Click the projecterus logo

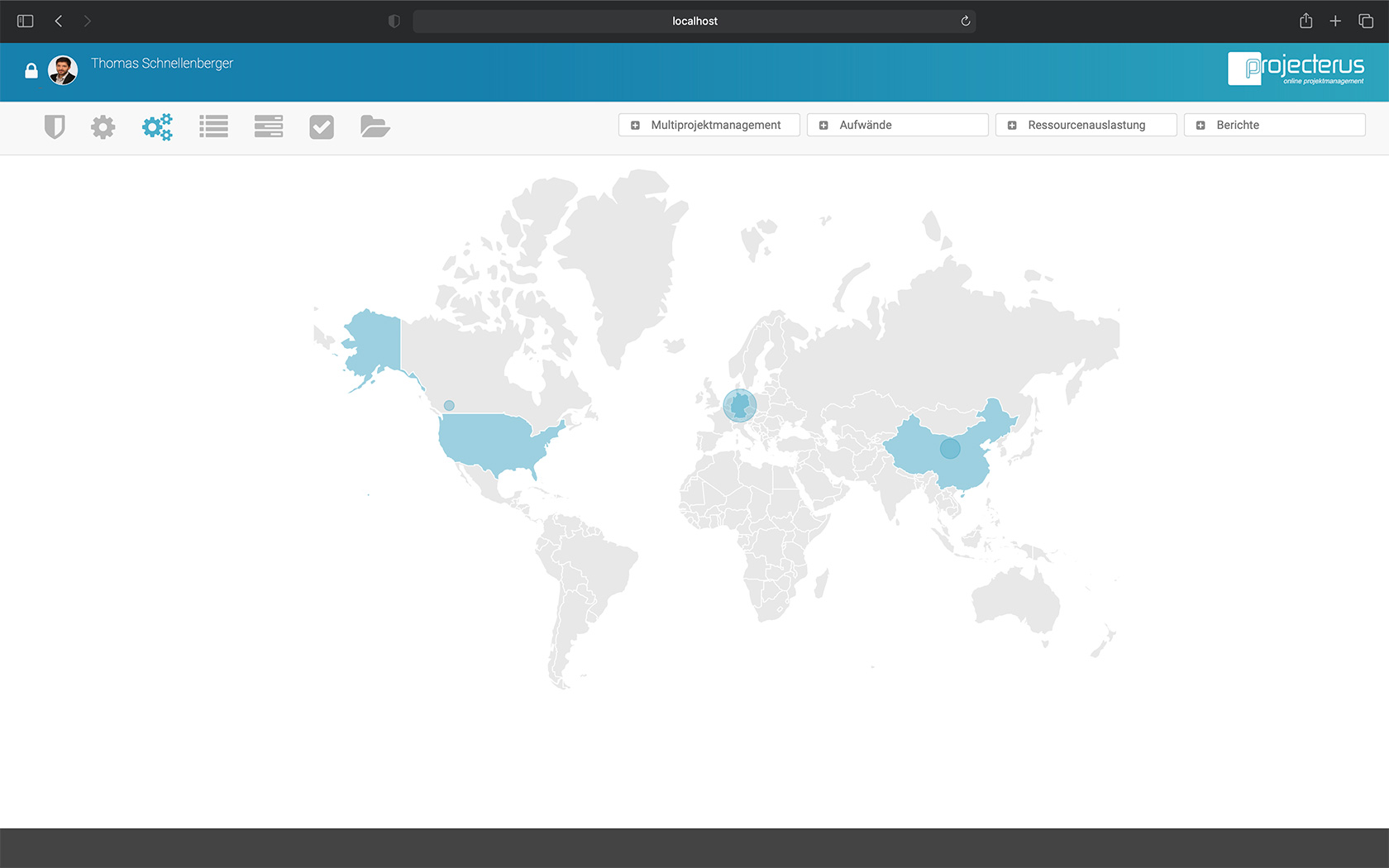[1296, 69]
